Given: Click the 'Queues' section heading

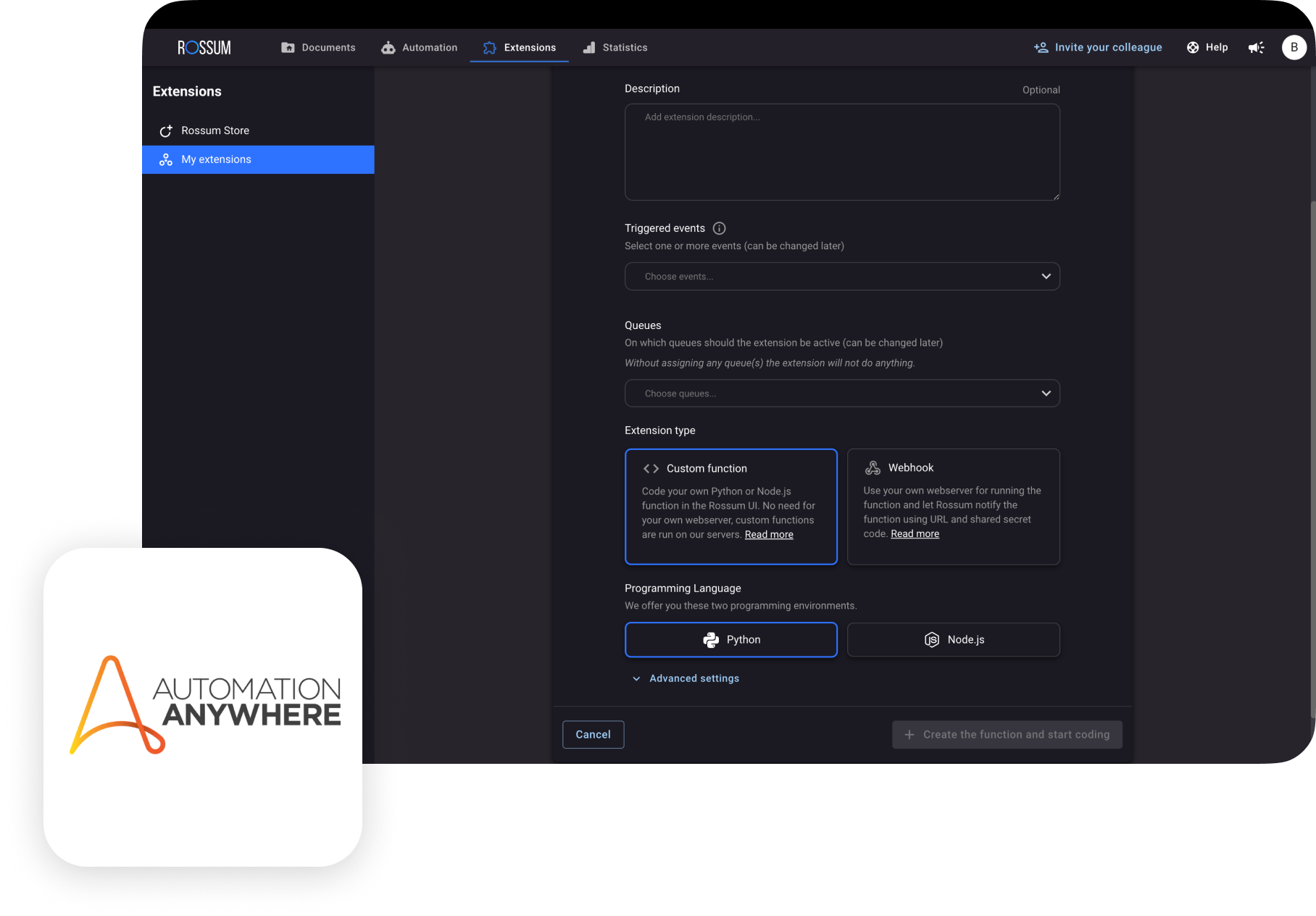Looking at the screenshot, I should pyautogui.click(x=643, y=325).
